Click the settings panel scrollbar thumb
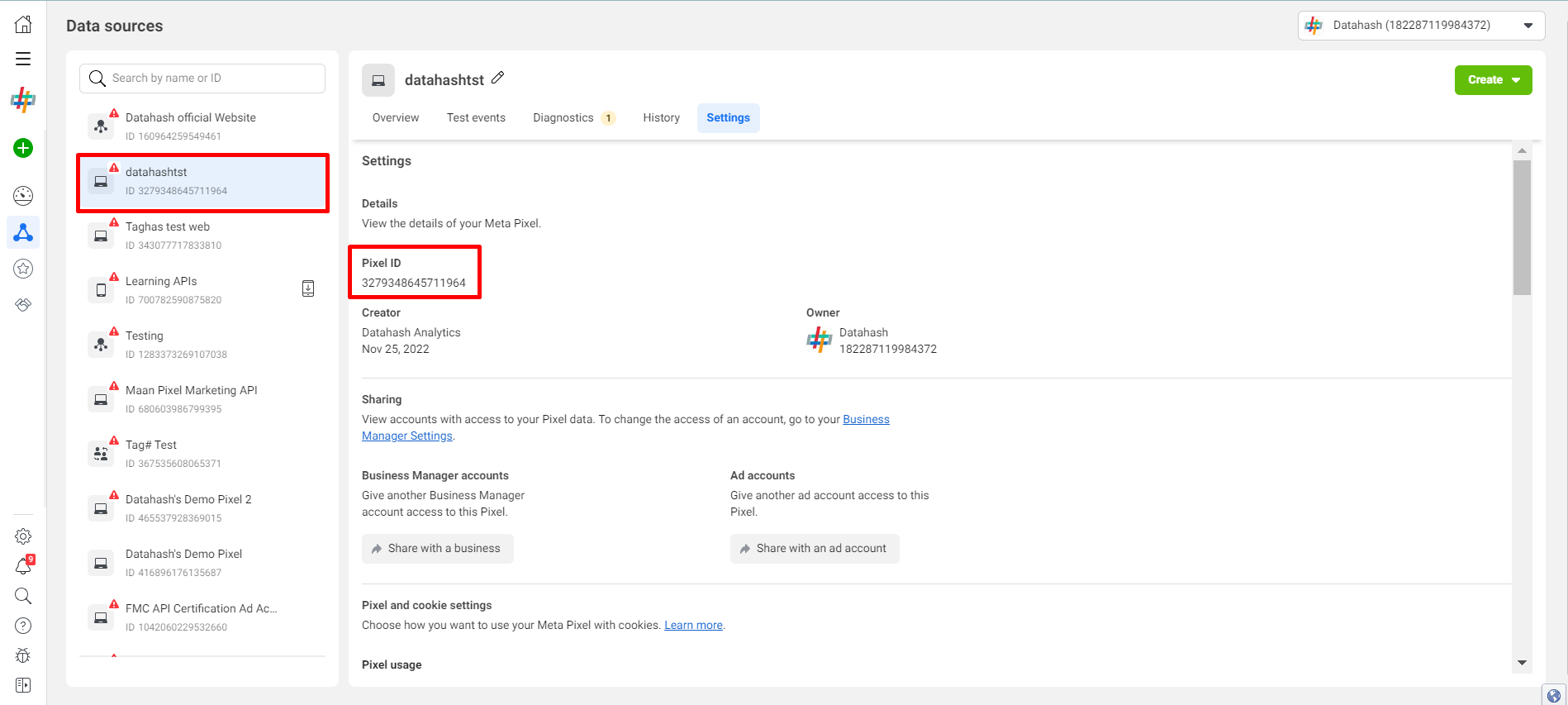 coord(1522,227)
